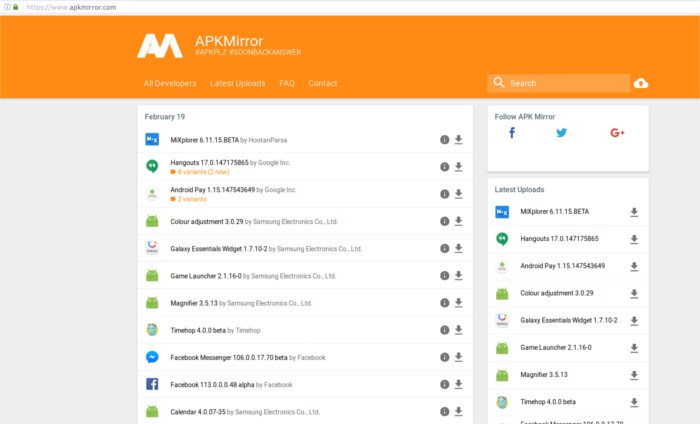Show info for Game Launcher 2.1.16-0
700x424 pixels.
coord(444,276)
